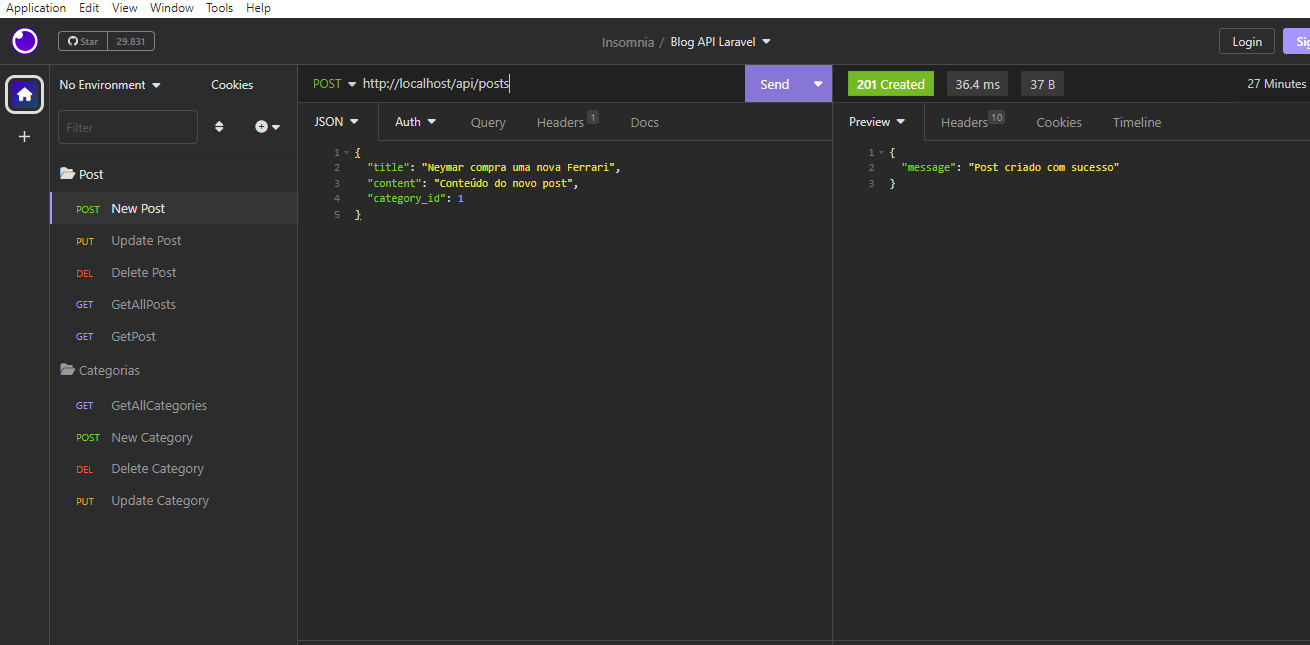Collapse the Post folder
The height and width of the screenshot is (645, 1310).
(x=82, y=174)
